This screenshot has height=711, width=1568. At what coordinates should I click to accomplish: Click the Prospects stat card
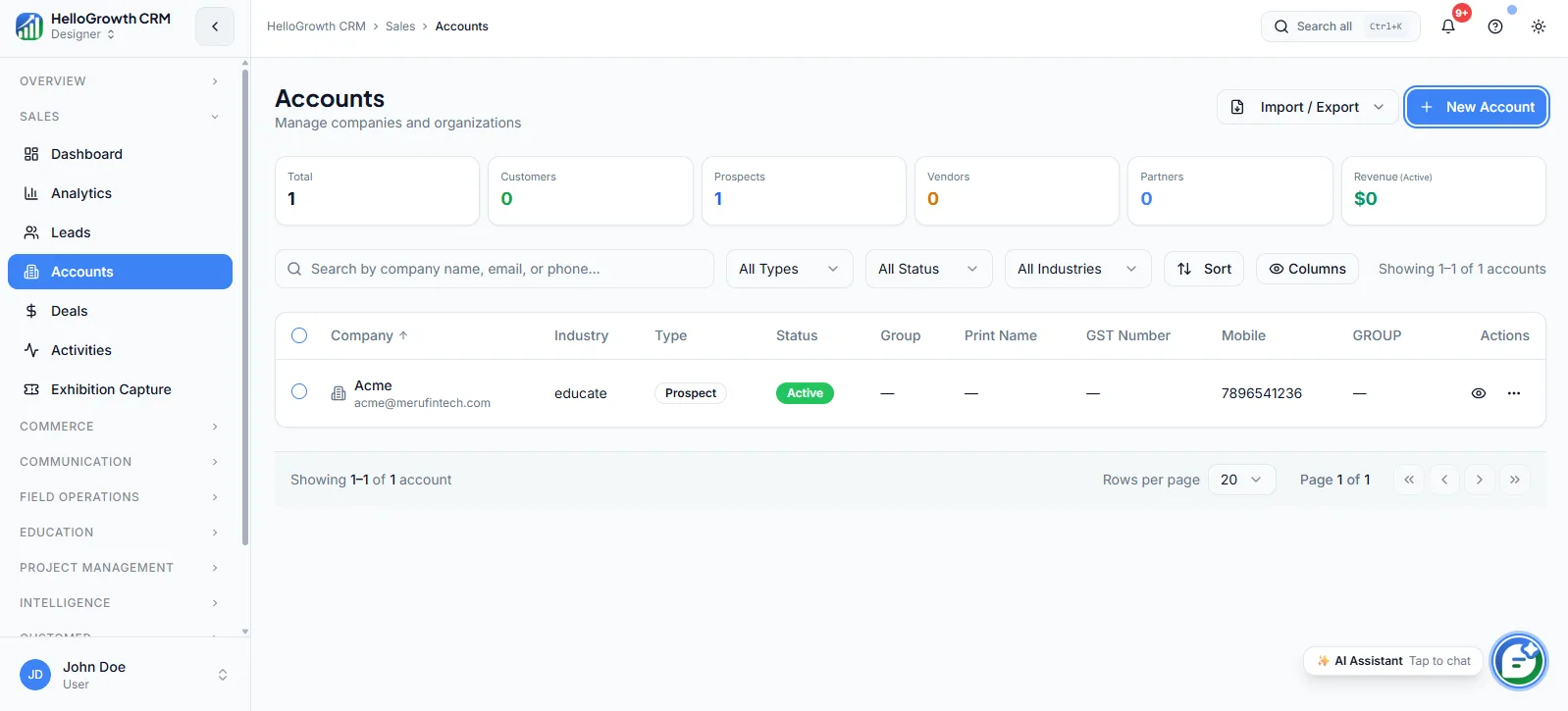click(x=804, y=191)
